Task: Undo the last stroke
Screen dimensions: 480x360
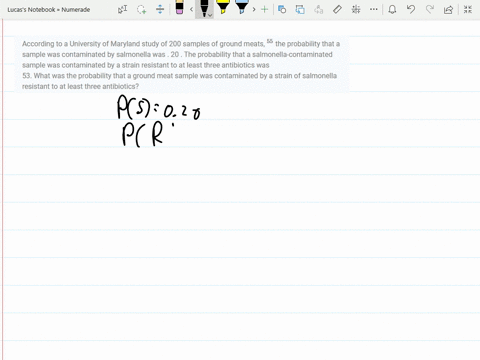Action: tap(411, 9)
